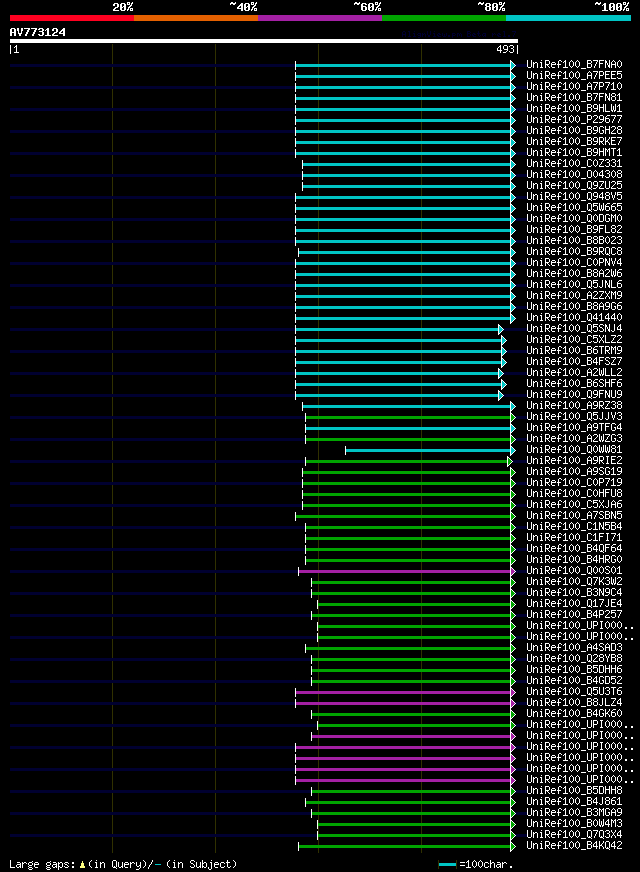Select the UniRef100_B9FL82 label
Screen dimensions: 640x872
click(x=574, y=229)
